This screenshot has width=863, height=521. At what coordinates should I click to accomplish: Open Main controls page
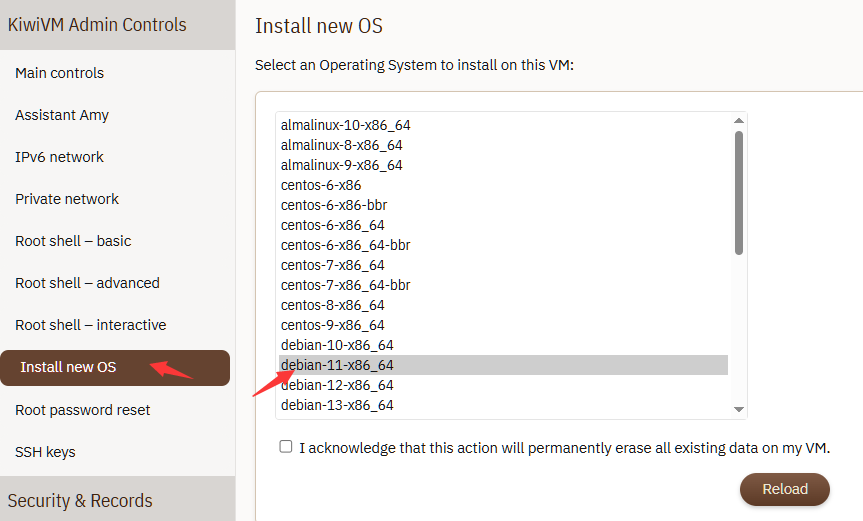point(60,73)
